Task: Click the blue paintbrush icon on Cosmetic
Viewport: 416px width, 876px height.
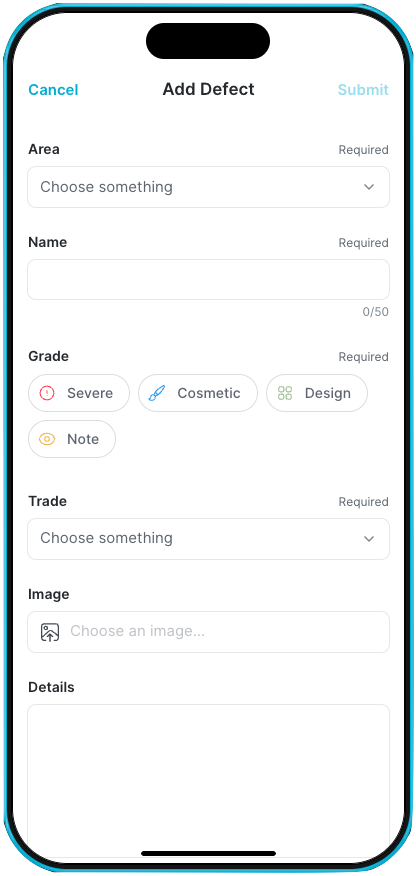Action: (x=157, y=393)
